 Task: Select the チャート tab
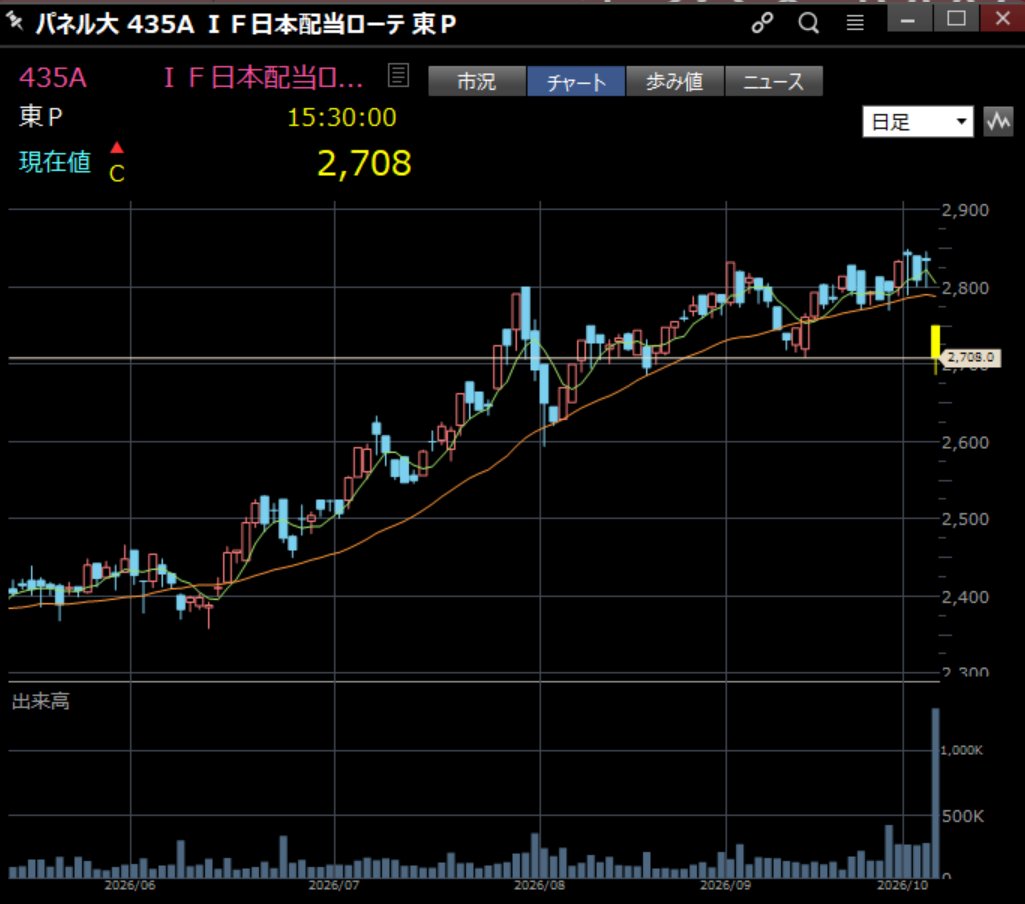pyautogui.click(x=576, y=82)
